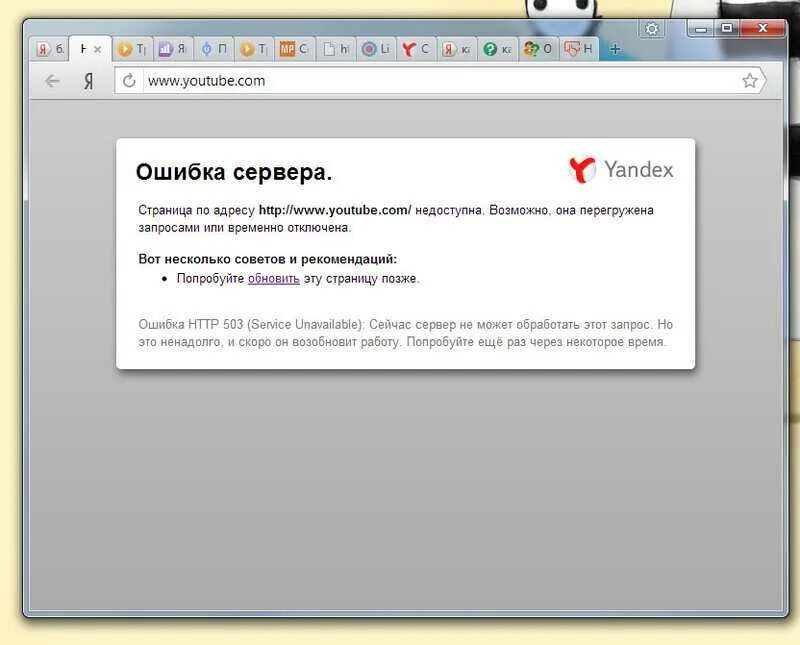
Task: Switch to the 'Li' tab
Action: tap(376, 49)
